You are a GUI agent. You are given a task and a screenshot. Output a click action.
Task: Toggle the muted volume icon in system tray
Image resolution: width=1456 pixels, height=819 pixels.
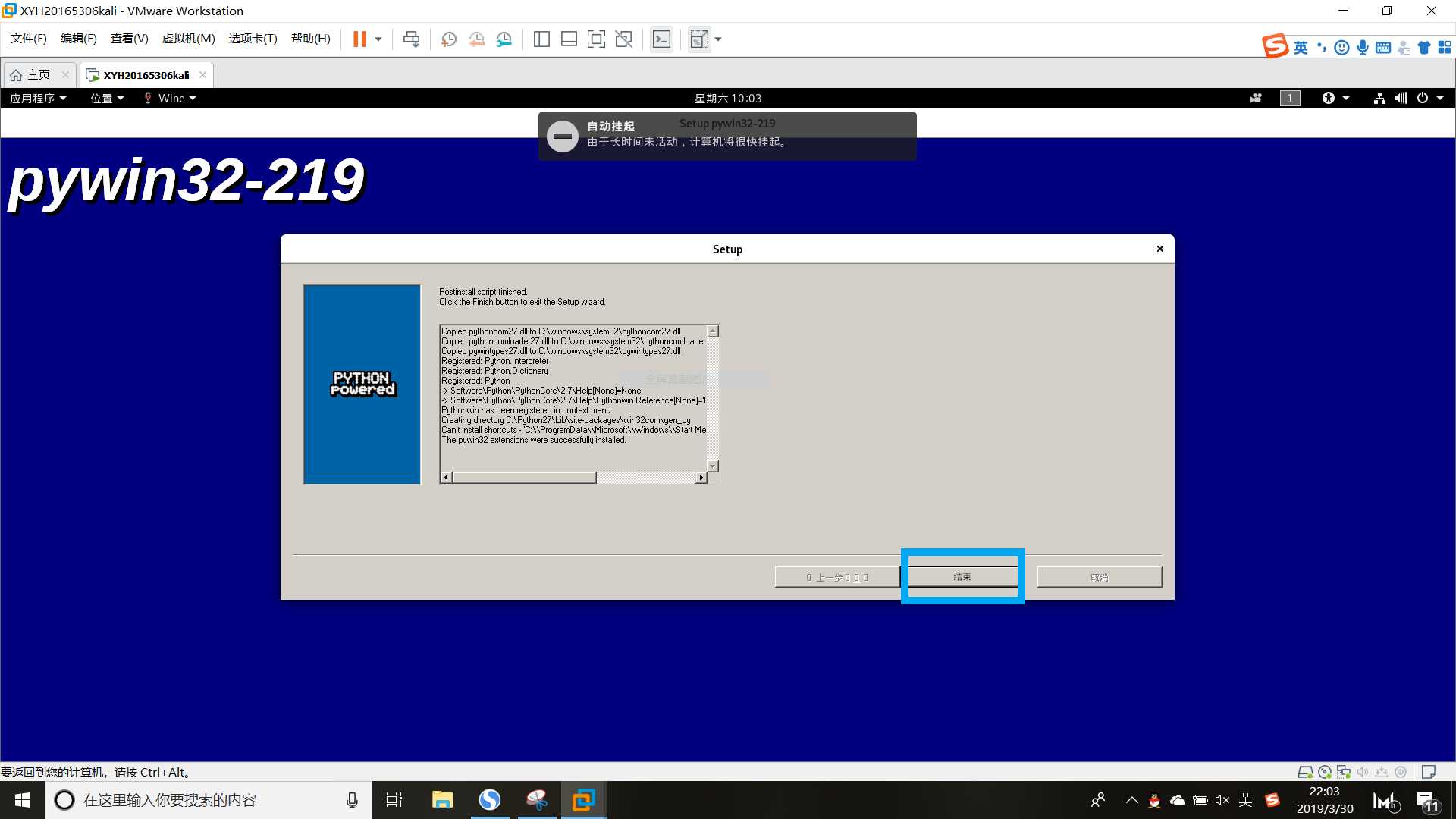click(1222, 800)
